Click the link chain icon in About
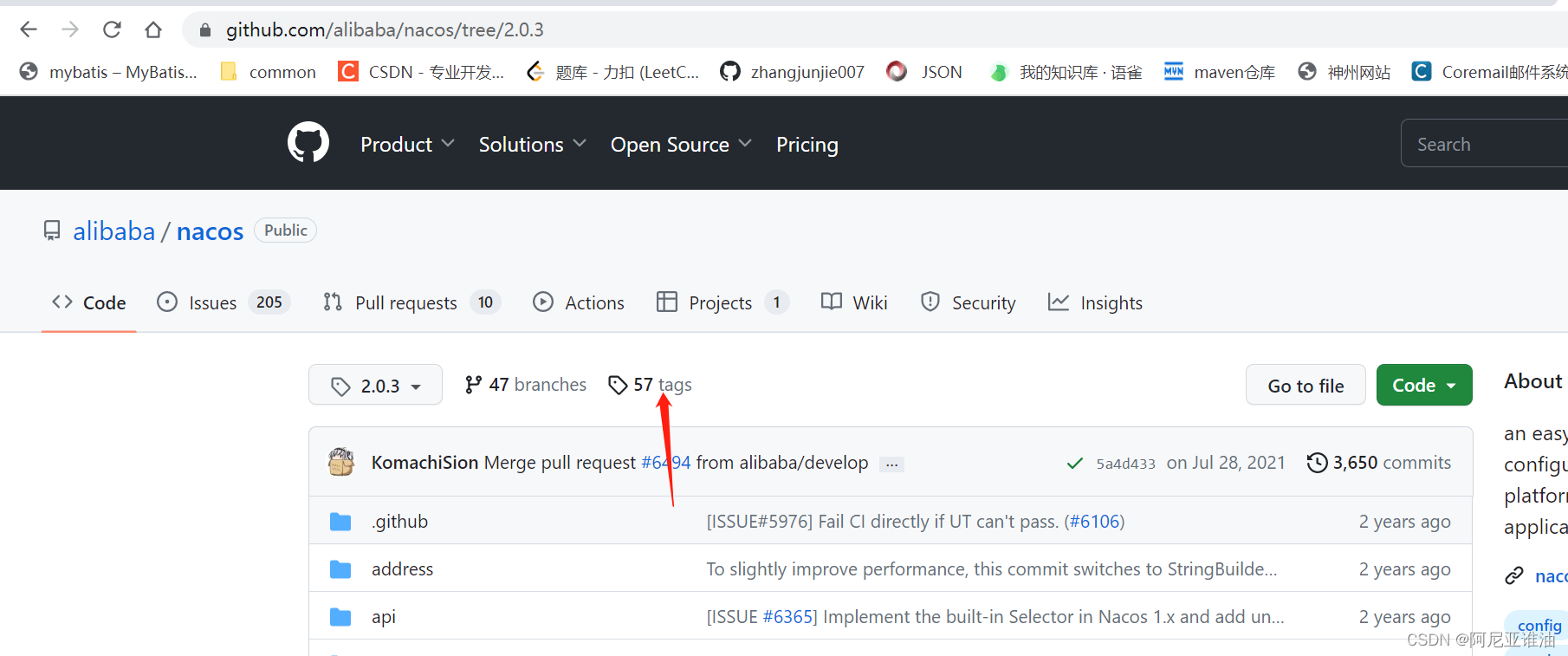Image resolution: width=1568 pixels, height=656 pixels. click(1513, 575)
